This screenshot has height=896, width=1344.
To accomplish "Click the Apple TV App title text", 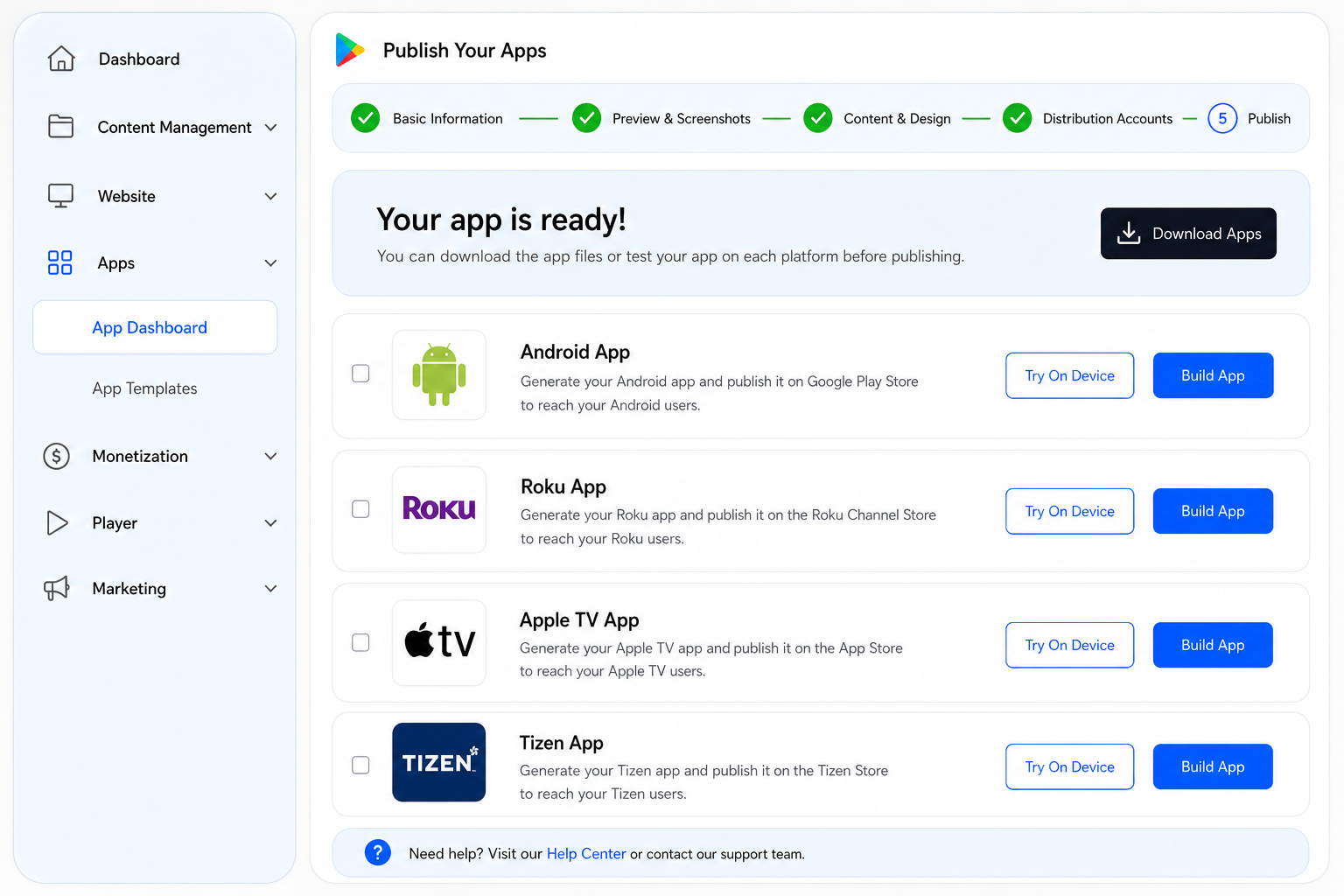I will (579, 619).
